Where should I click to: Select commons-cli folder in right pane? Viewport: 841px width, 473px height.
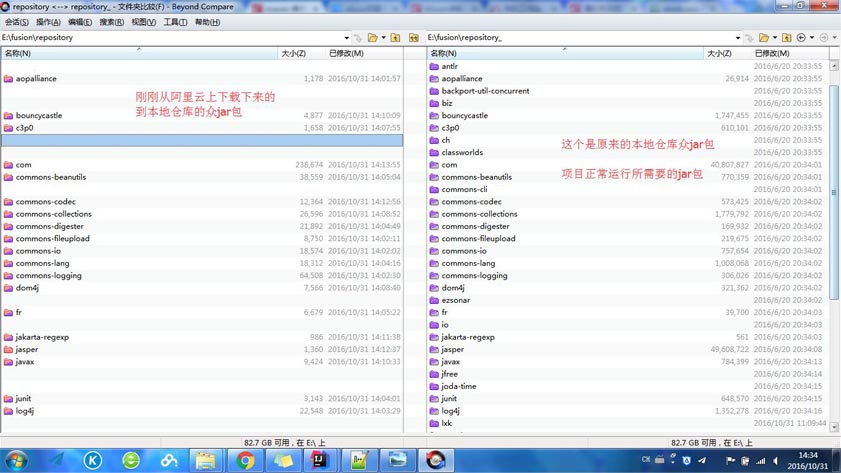point(464,189)
